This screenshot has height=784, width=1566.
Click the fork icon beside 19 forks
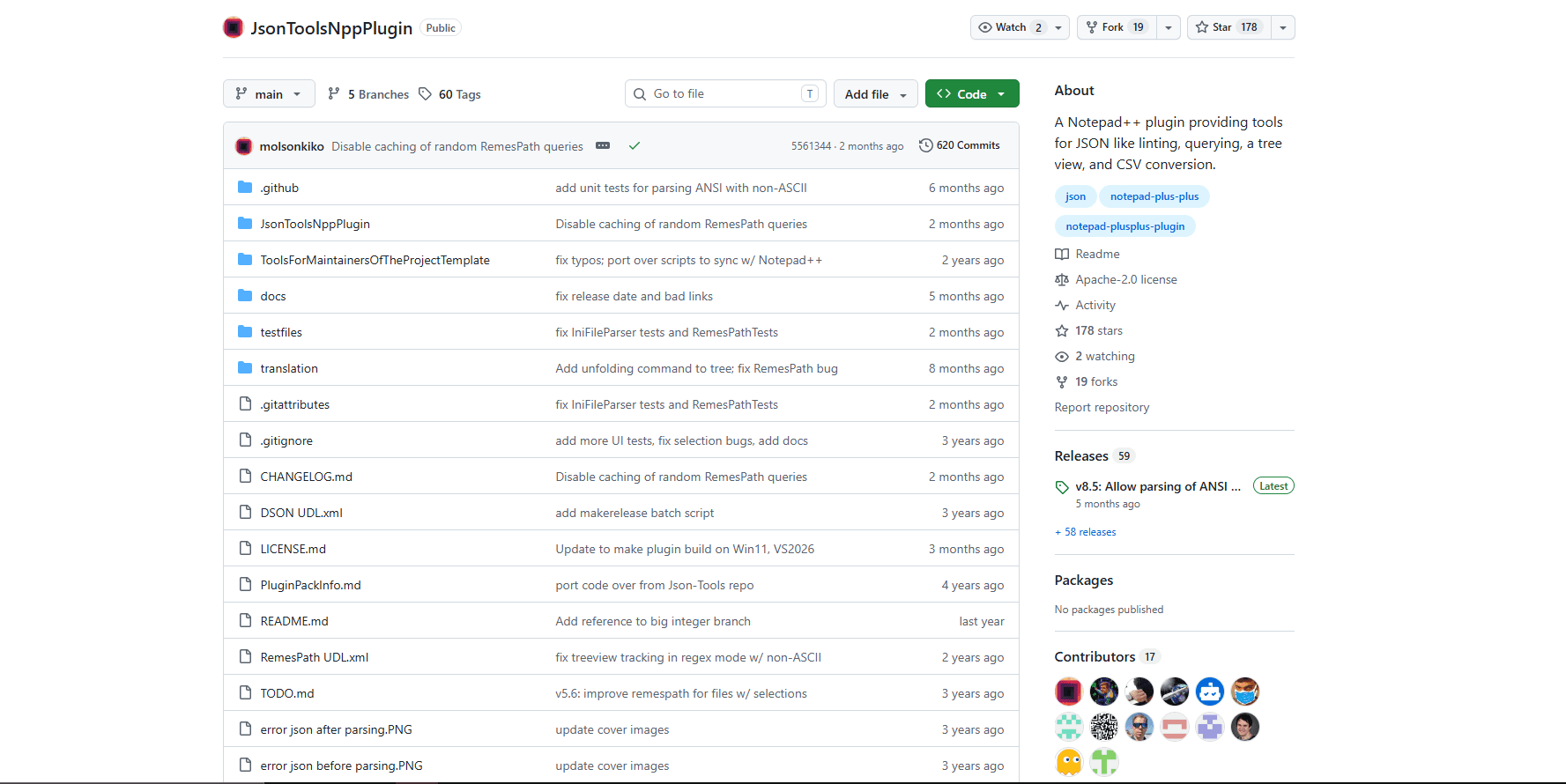pyautogui.click(x=1062, y=381)
